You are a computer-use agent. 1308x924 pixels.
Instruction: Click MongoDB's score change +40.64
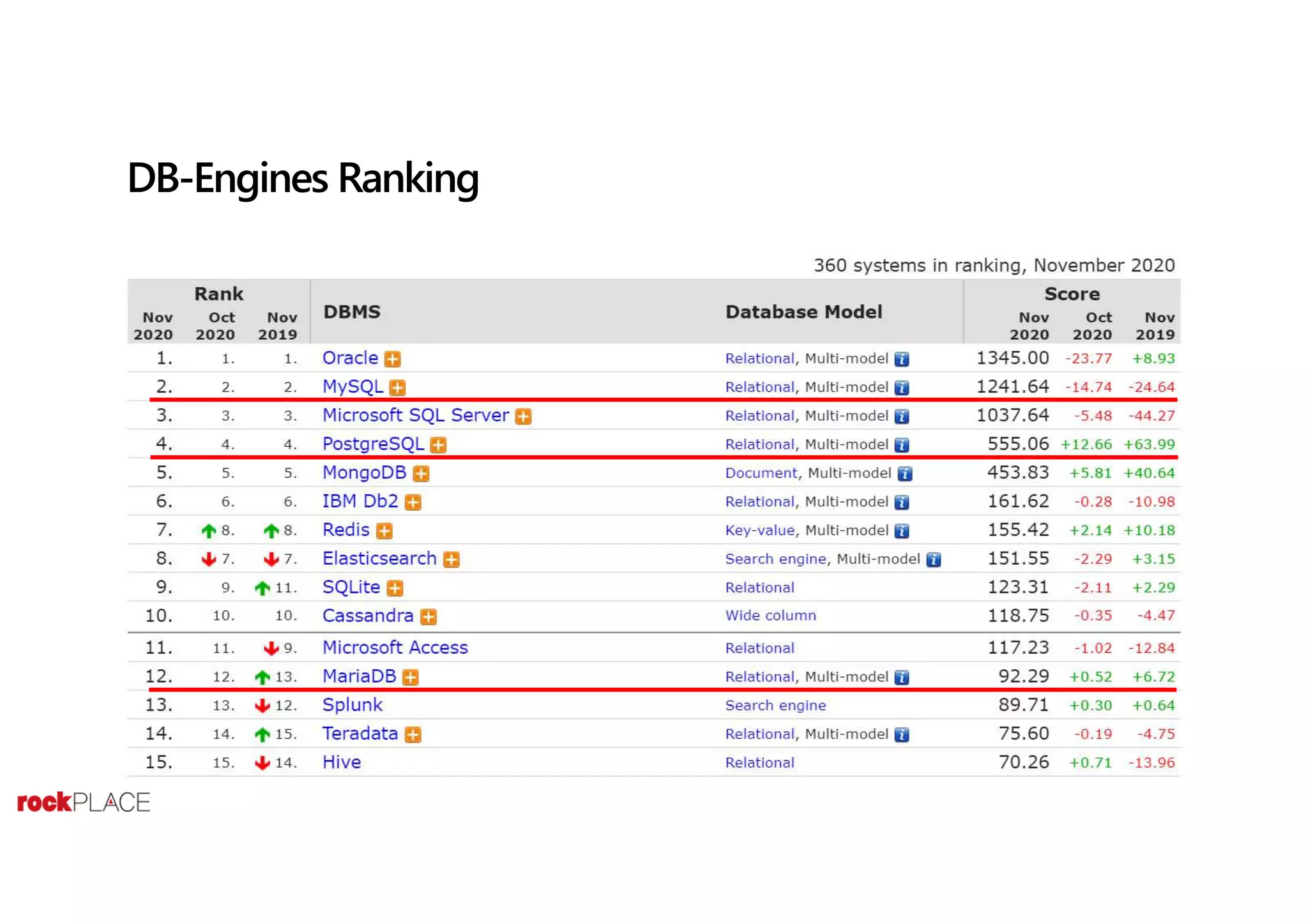[x=1150, y=474]
